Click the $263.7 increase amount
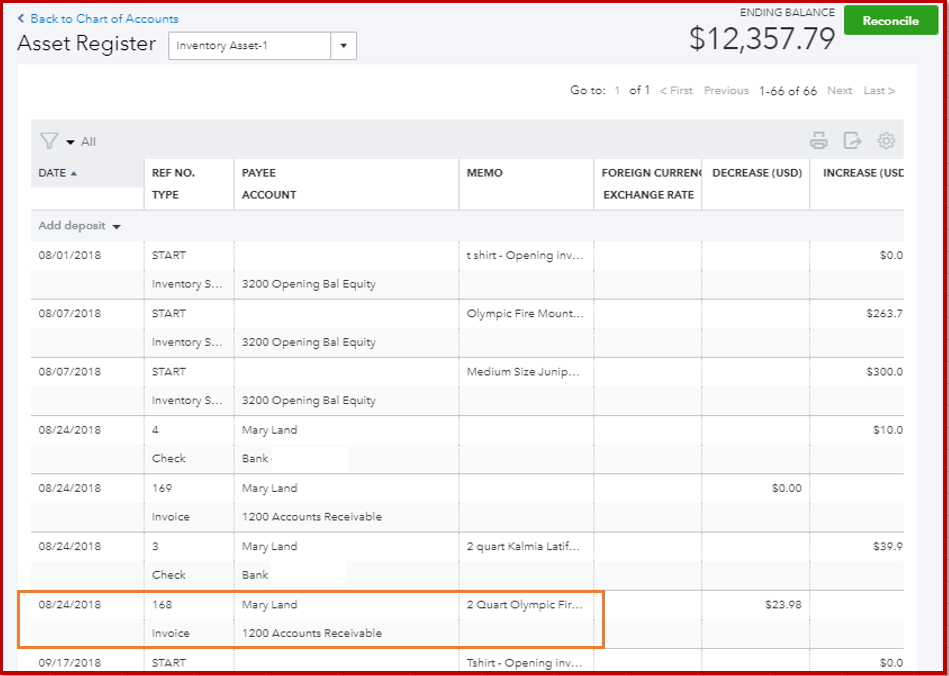This screenshot has width=949, height=676. point(885,313)
